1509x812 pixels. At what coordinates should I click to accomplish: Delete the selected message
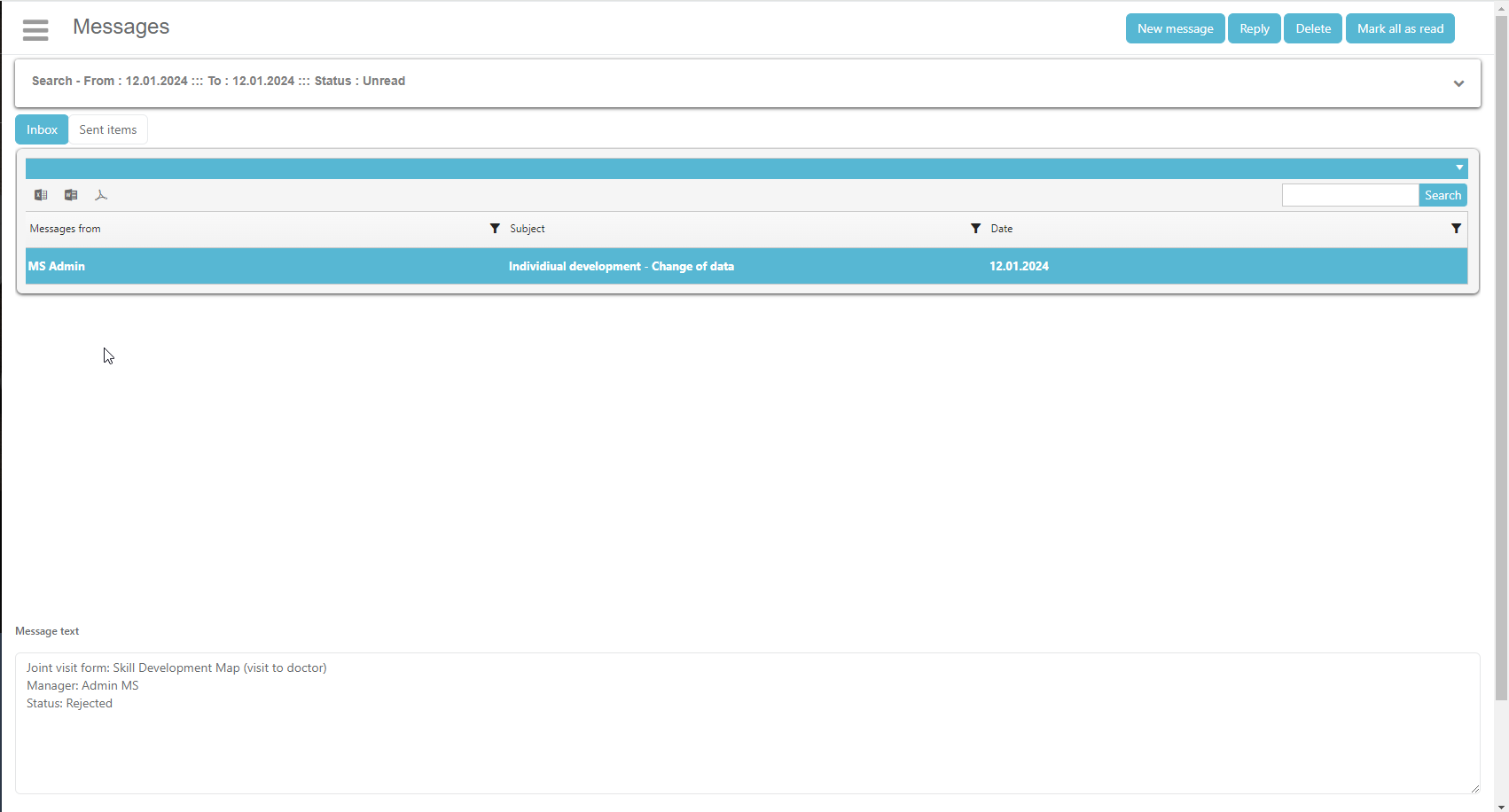click(1312, 28)
